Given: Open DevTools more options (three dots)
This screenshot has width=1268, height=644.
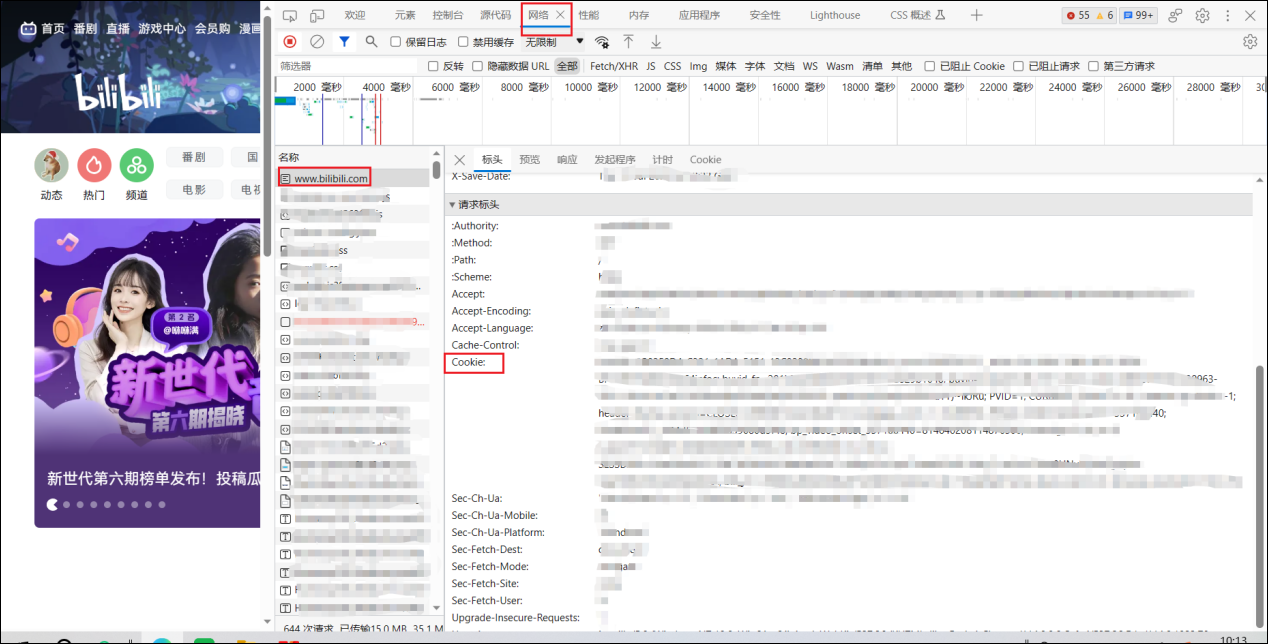Looking at the screenshot, I should tap(1229, 15).
